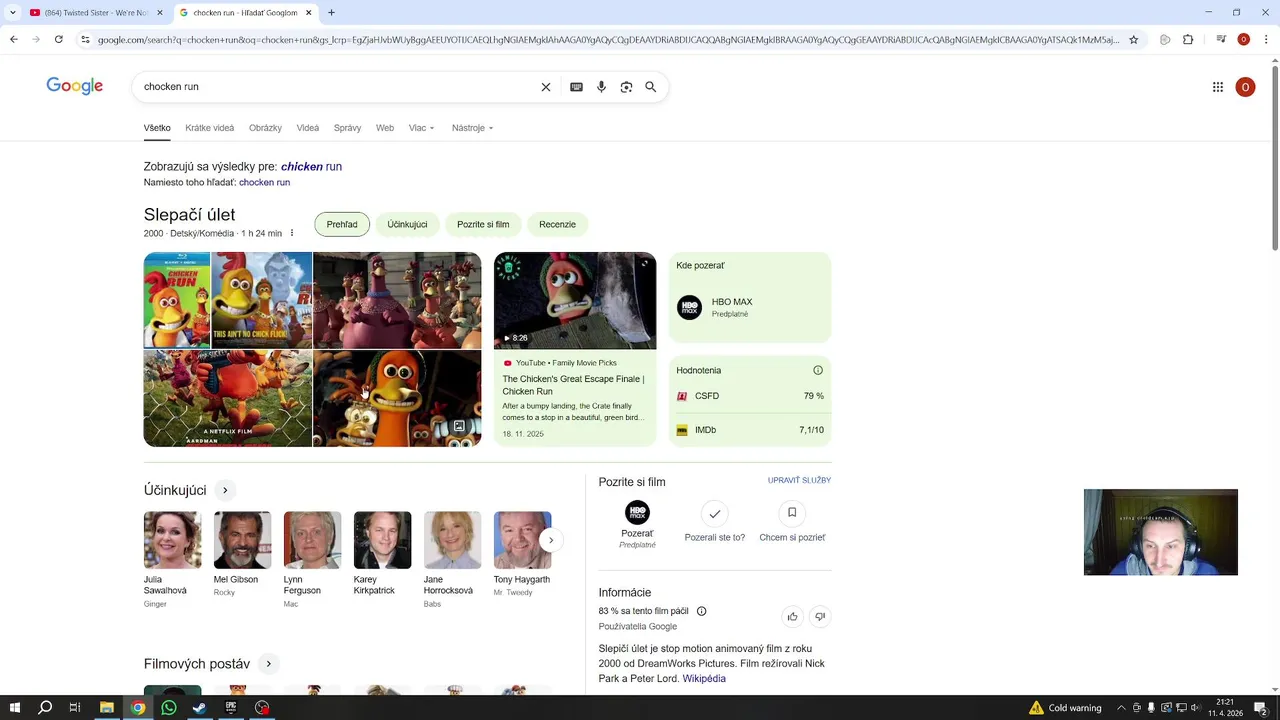Open the IMDb rating row
The width and height of the screenshot is (1280, 720).
(750, 430)
